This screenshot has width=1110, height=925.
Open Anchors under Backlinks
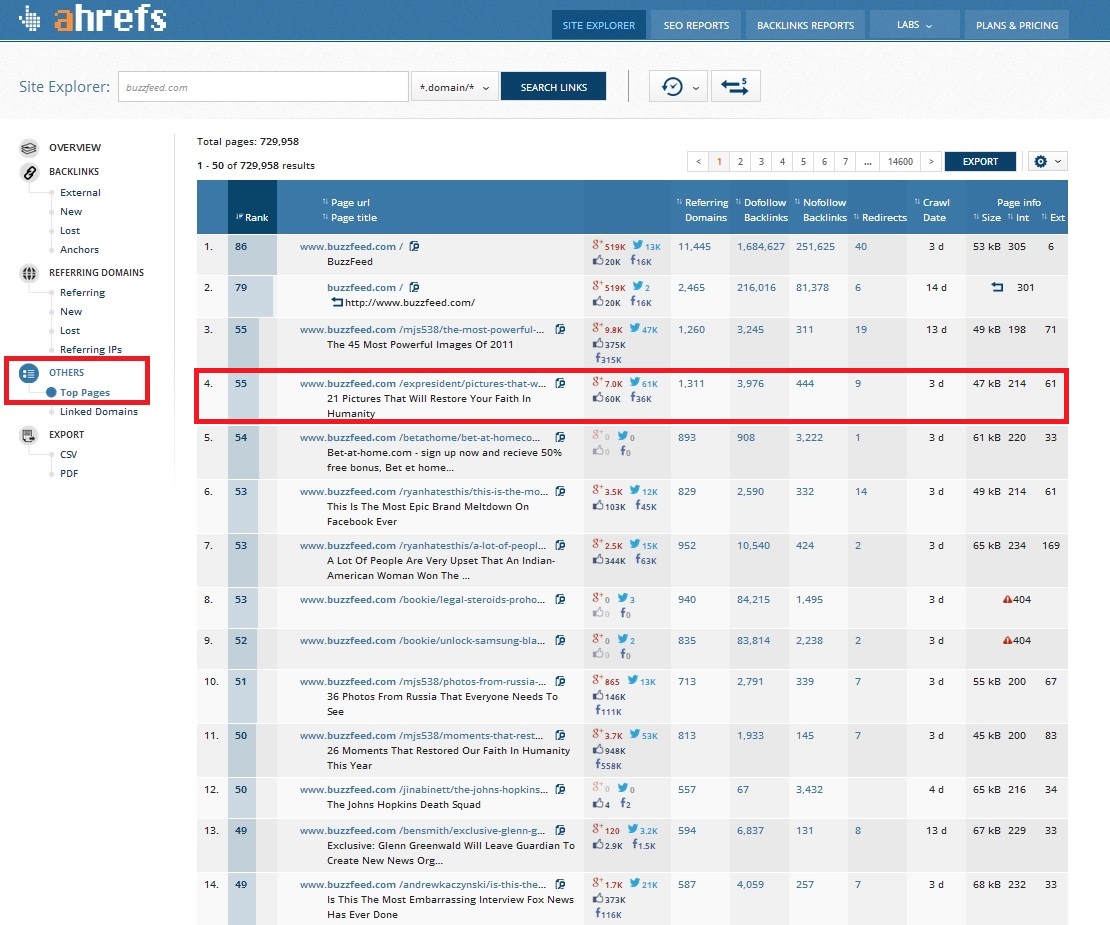pos(79,250)
